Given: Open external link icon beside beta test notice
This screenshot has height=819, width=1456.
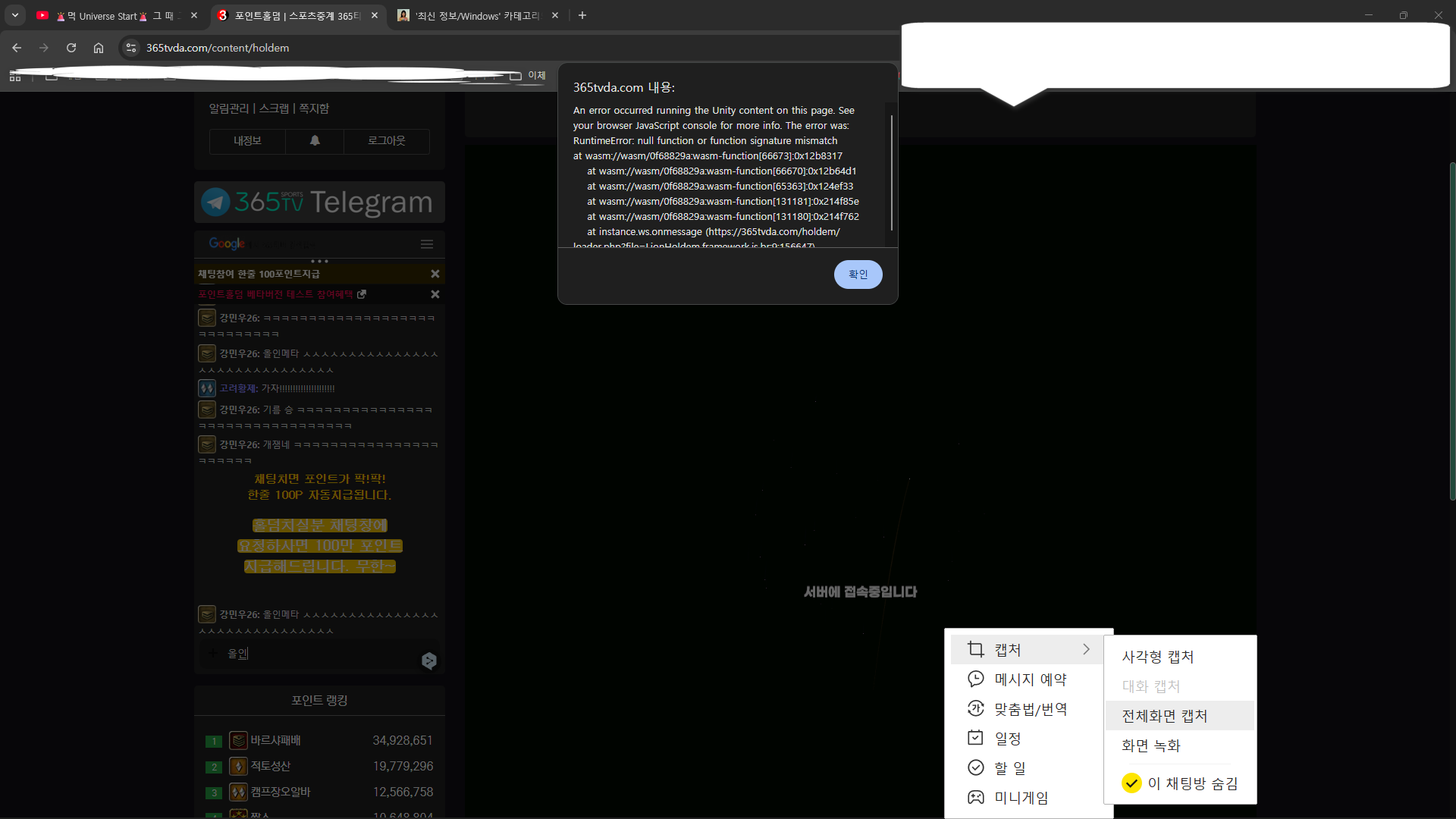Looking at the screenshot, I should click(362, 294).
